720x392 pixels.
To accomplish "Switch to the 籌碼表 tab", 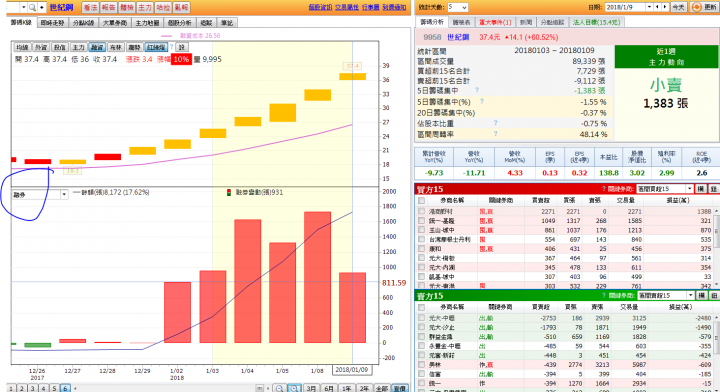I will pyautogui.click(x=461, y=22).
